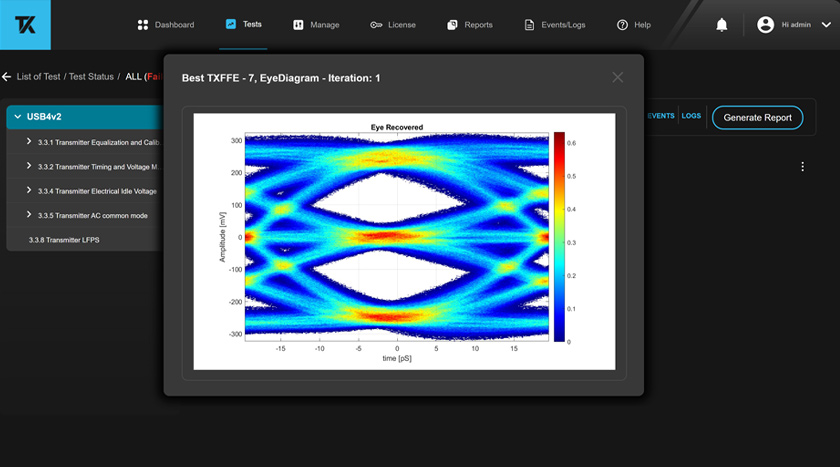Expand 3.3.2 Transmitter Timing and Voltage

click(x=29, y=166)
